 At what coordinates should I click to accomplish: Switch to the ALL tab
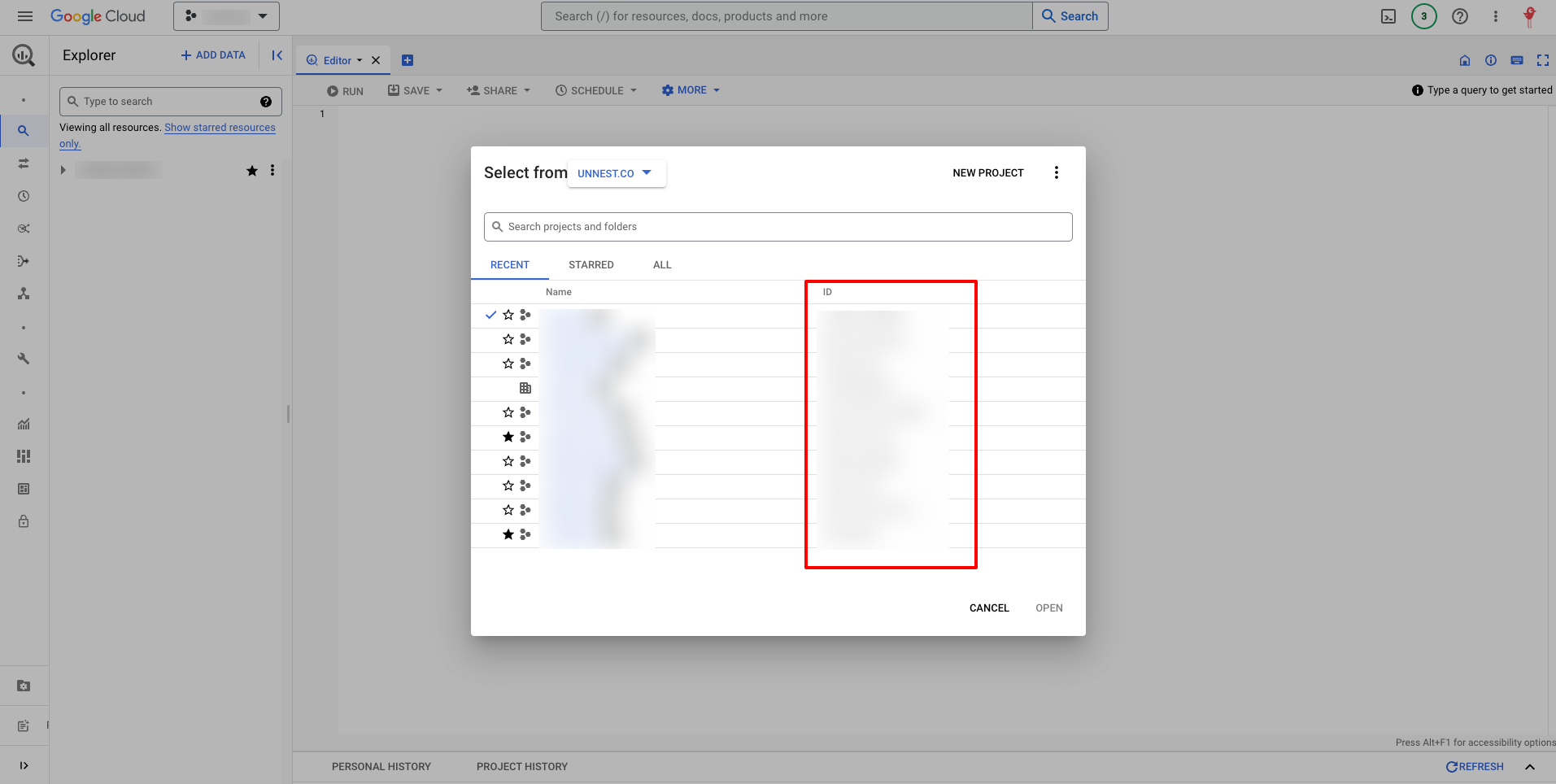coord(662,265)
